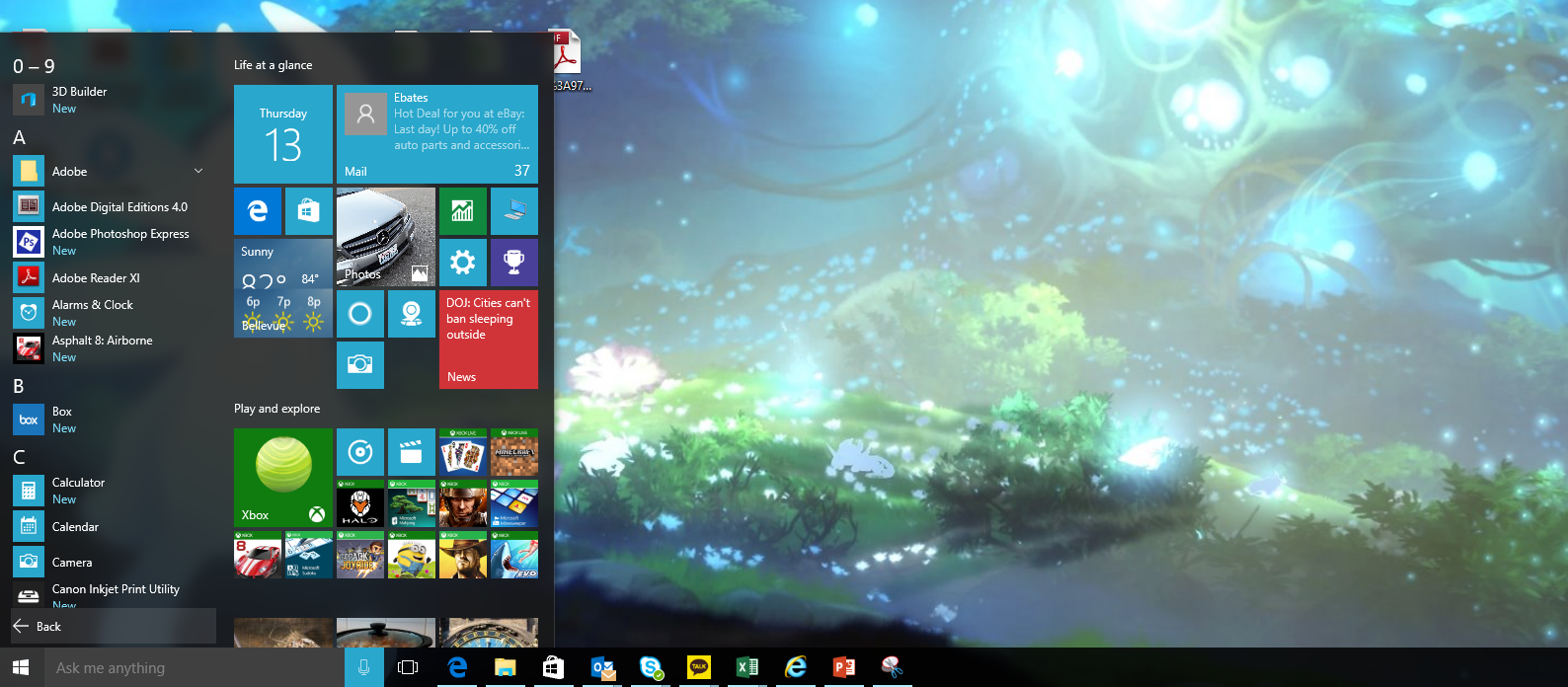Launch the Camera tile in Start
Viewport: 1568px width, 687px height.
coord(360,365)
